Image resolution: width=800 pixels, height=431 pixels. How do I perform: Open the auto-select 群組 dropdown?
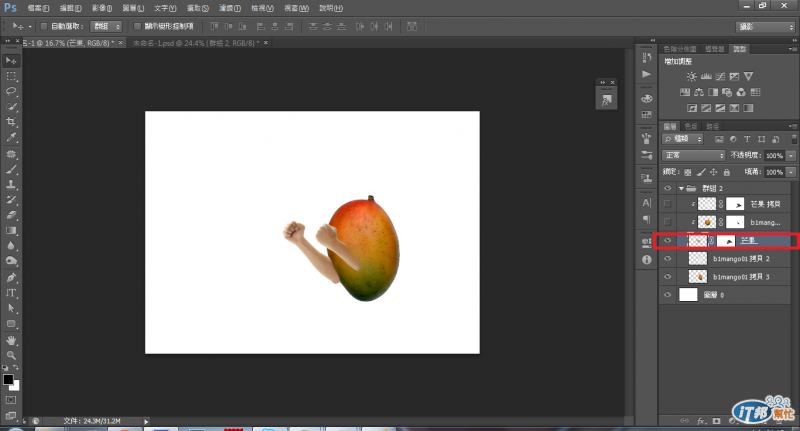pos(106,26)
